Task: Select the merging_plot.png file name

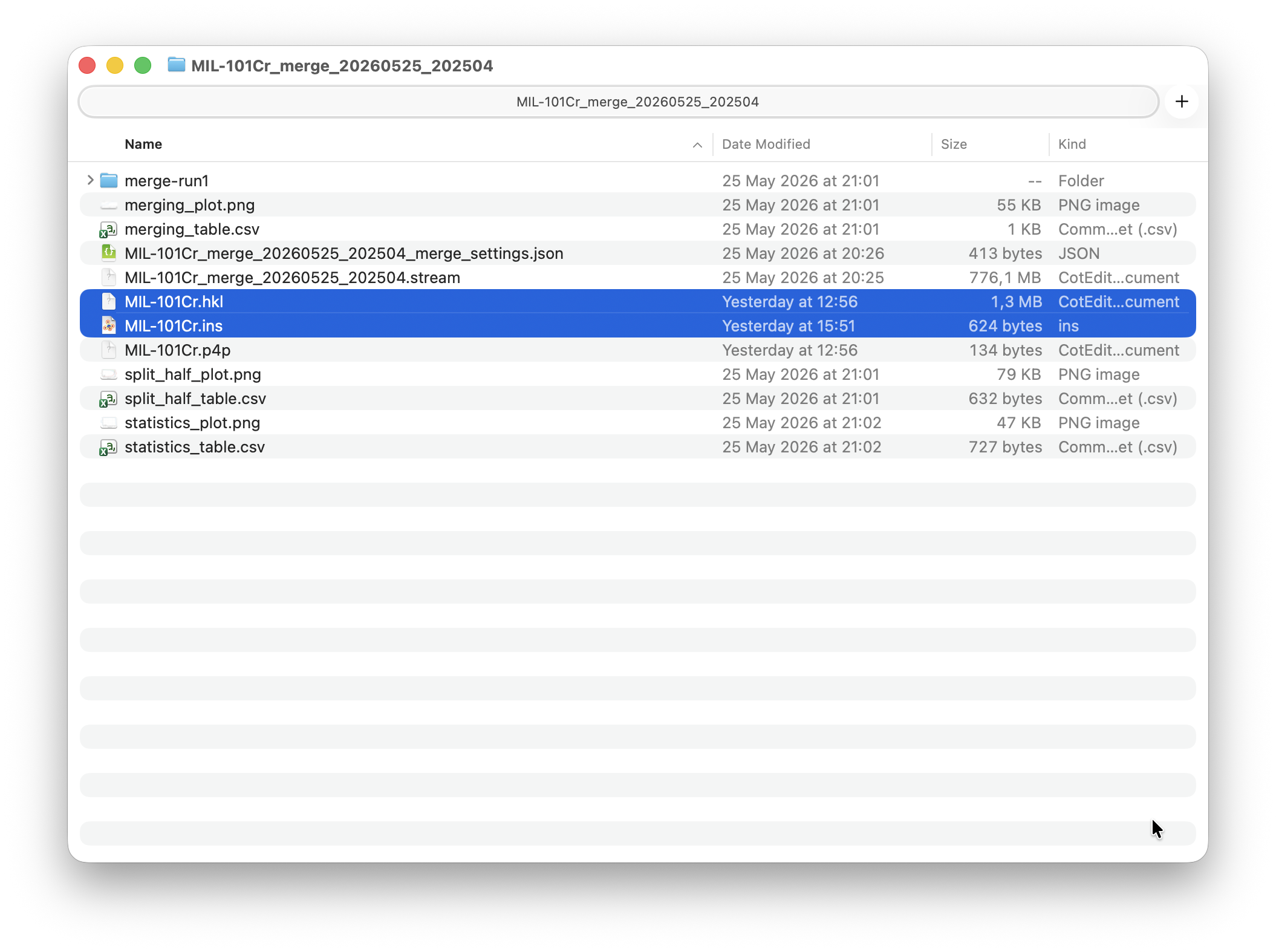Action: pyautogui.click(x=189, y=205)
